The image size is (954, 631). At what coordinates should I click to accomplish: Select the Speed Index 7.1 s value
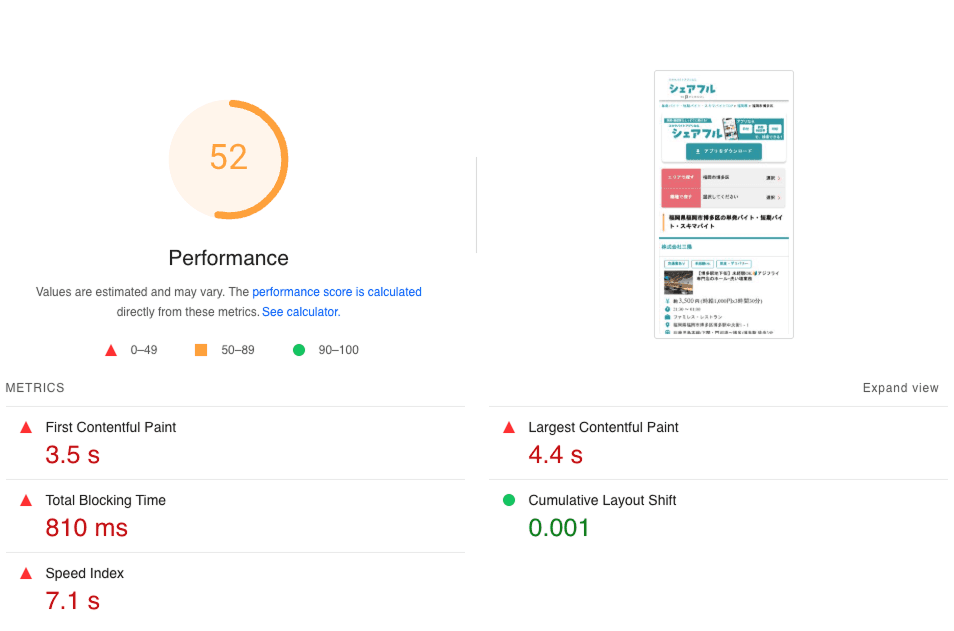point(72,601)
